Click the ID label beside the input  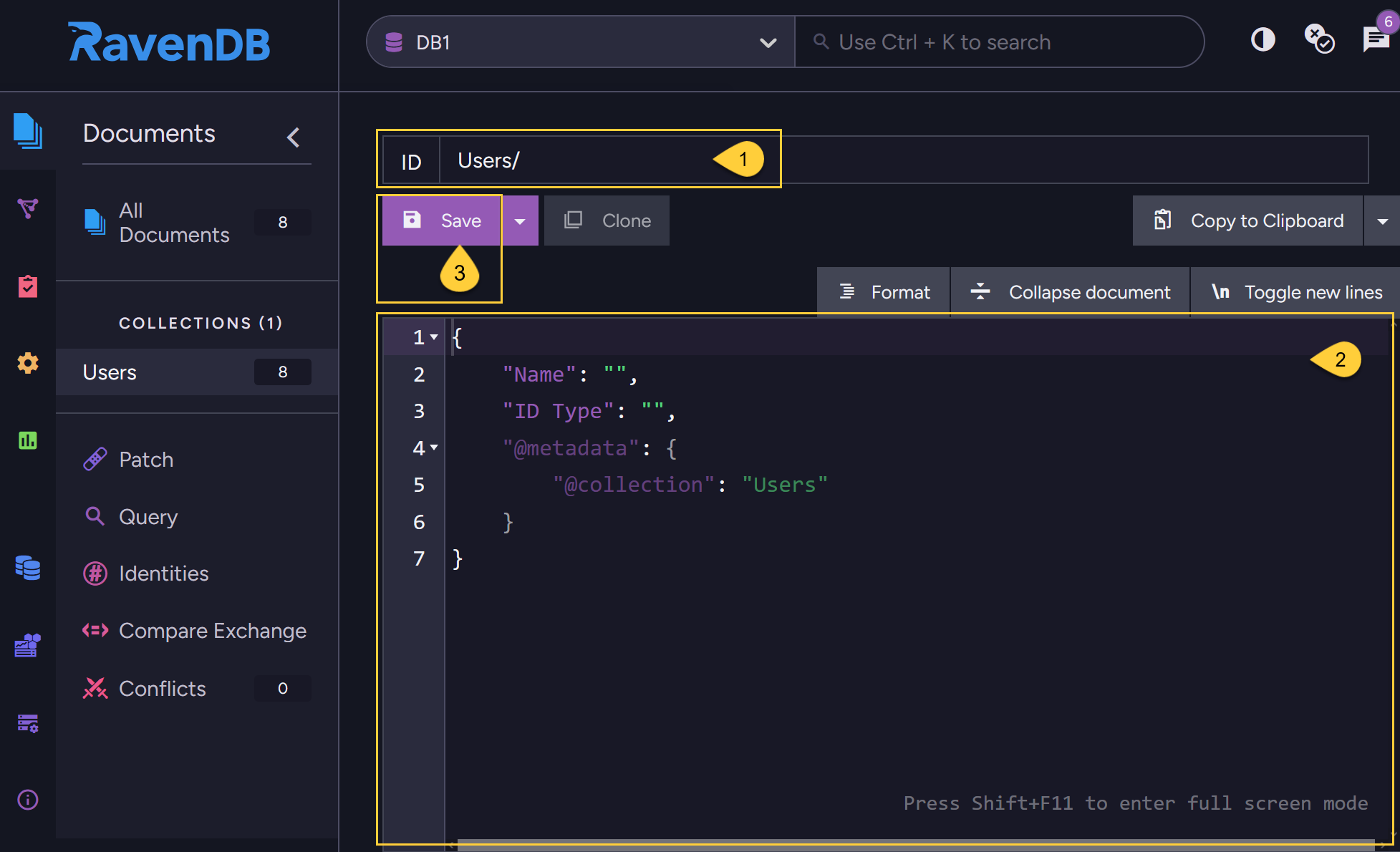411,161
